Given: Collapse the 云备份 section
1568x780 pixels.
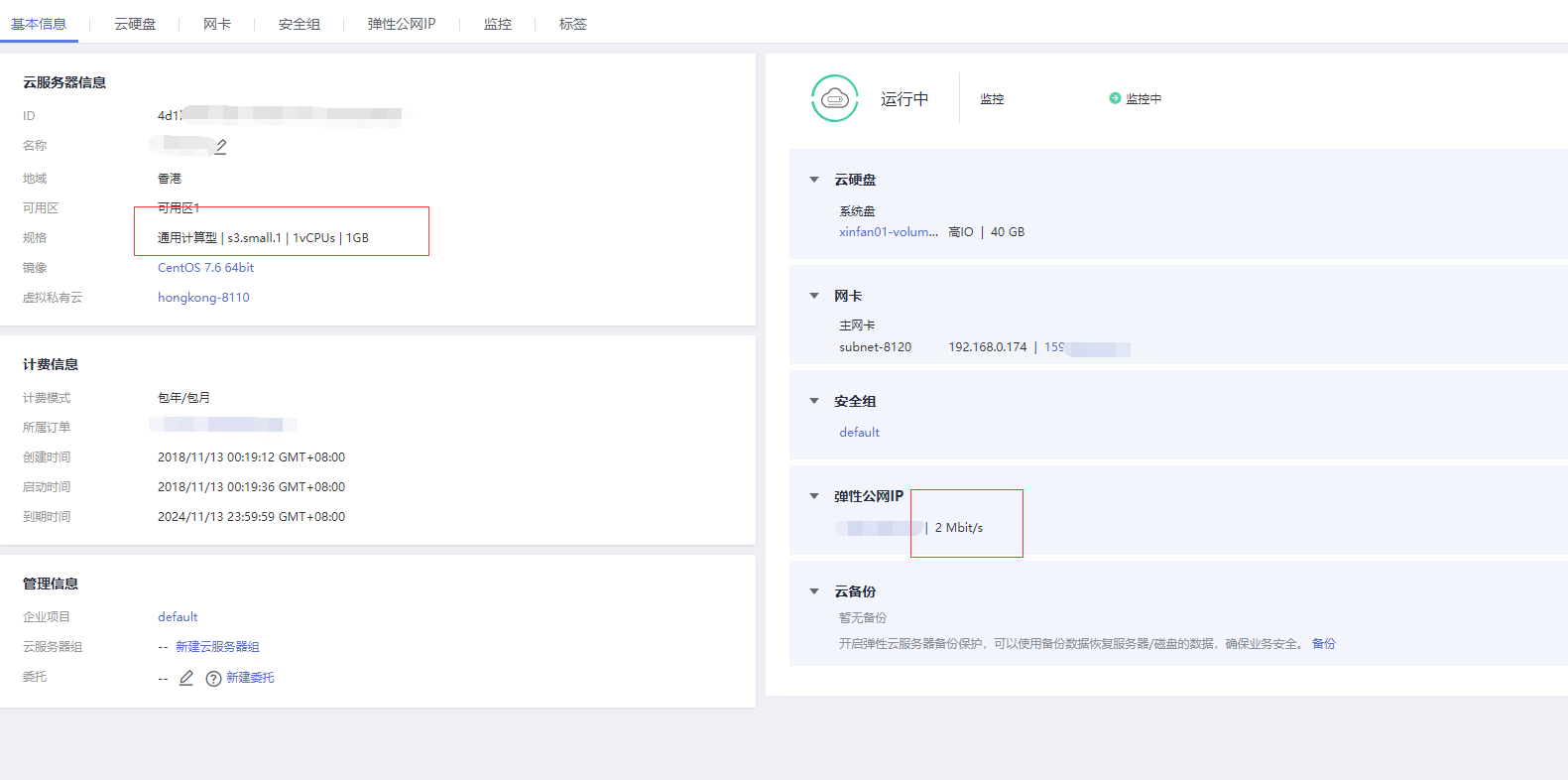Looking at the screenshot, I should 814,591.
